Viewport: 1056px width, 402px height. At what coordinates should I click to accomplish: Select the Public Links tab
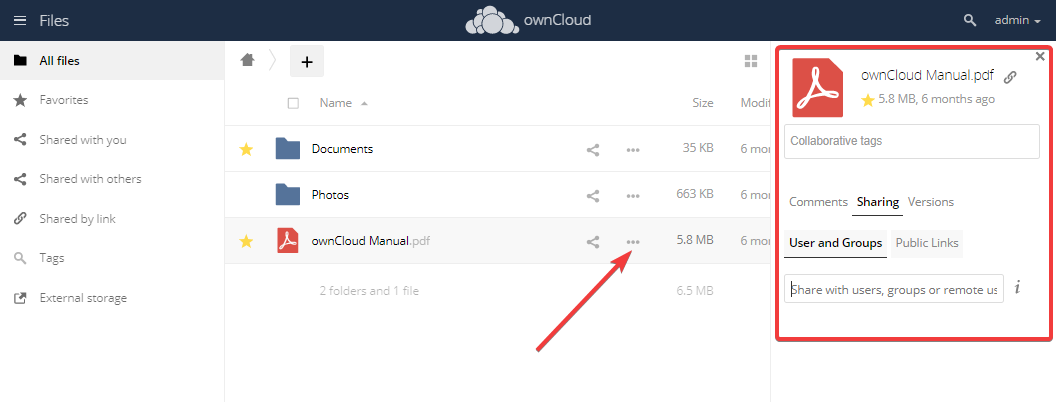click(926, 243)
